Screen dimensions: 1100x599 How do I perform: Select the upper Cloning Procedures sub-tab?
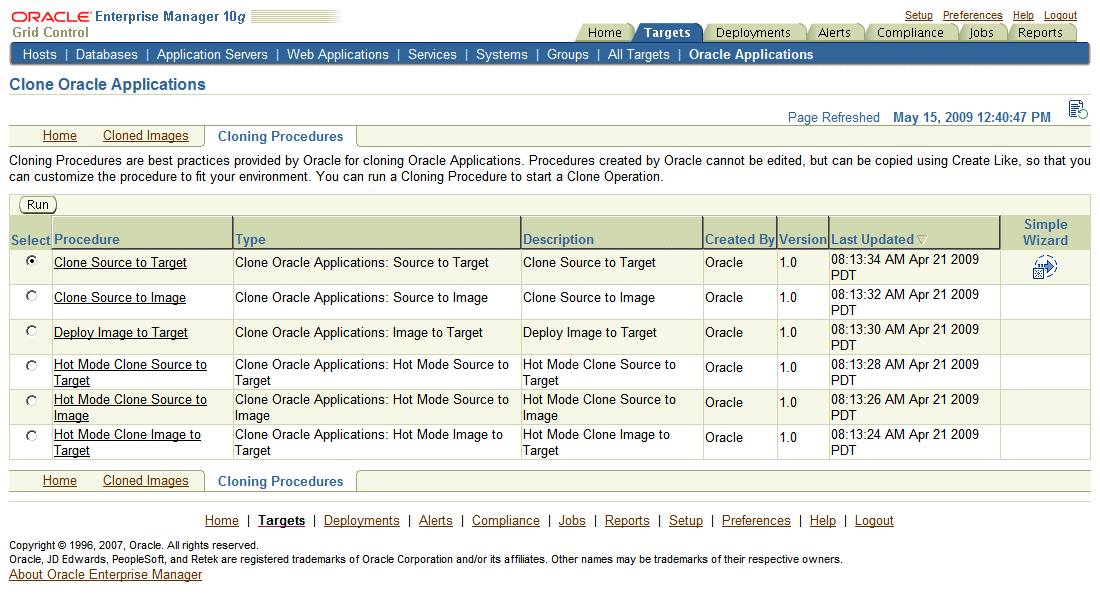tap(281, 136)
